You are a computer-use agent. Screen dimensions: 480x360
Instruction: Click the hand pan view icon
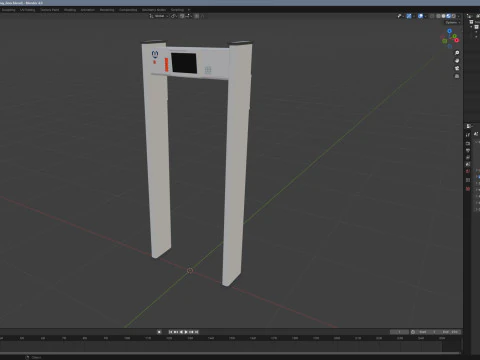457,60
